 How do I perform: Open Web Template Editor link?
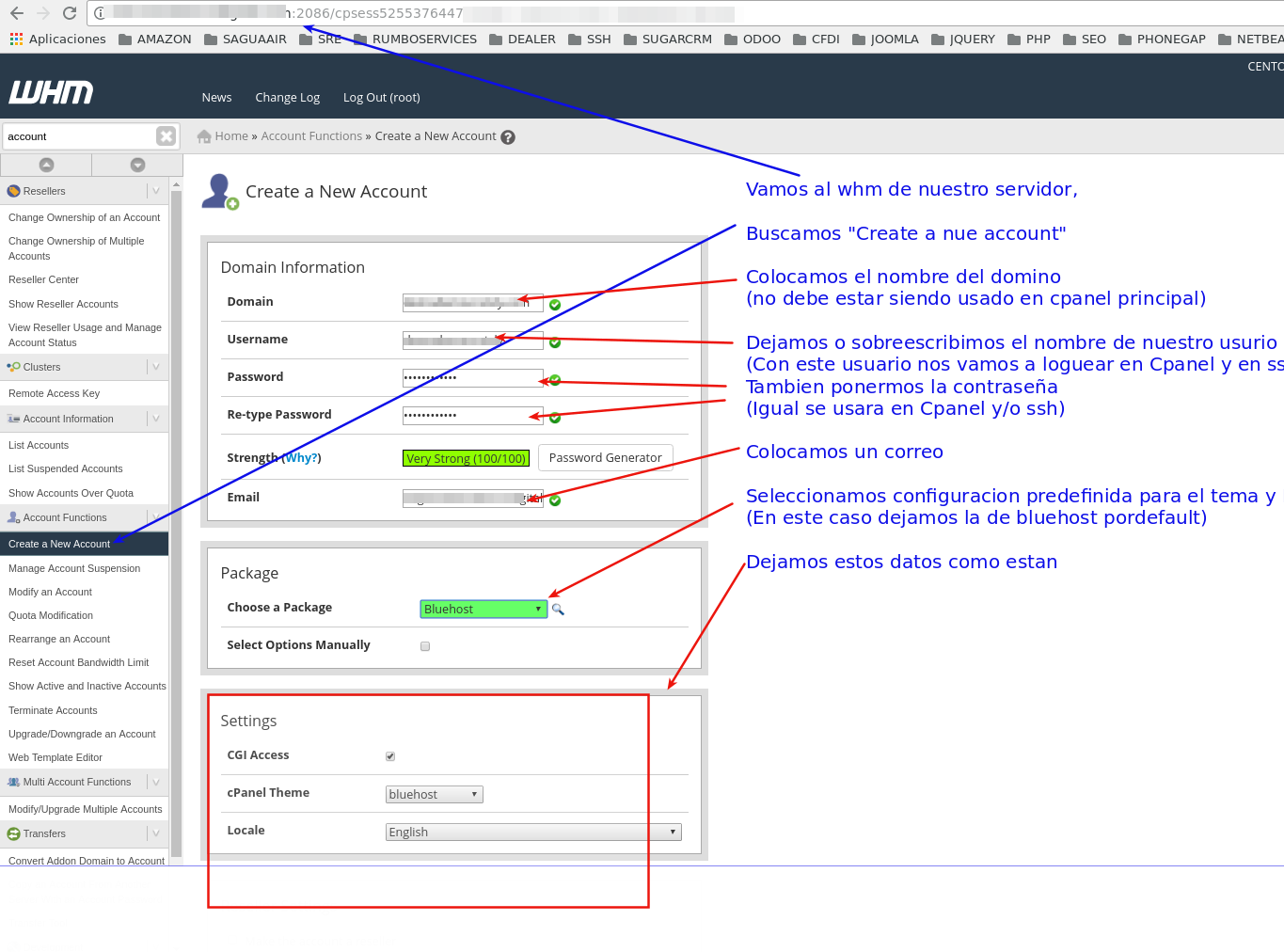55,757
